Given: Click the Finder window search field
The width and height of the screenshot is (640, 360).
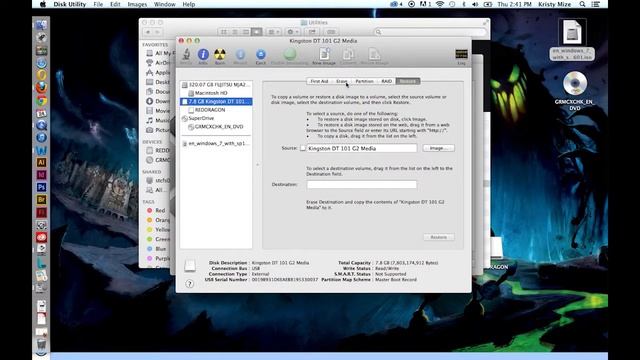Looking at the screenshot, I should (x=430, y=32).
